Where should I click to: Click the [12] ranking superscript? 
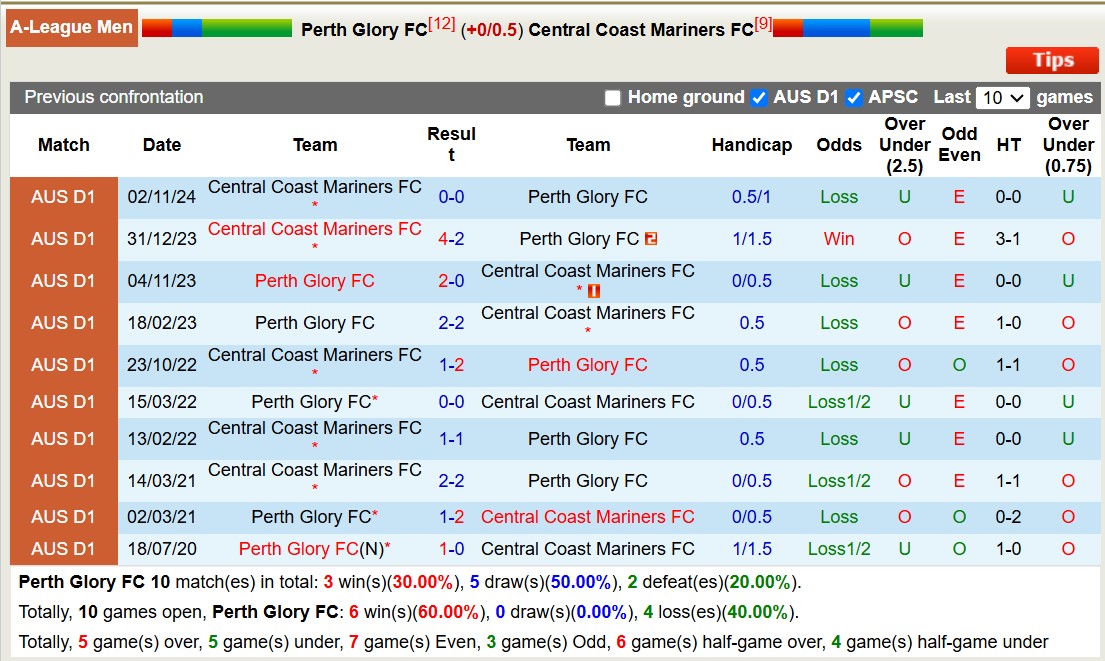click(x=442, y=22)
